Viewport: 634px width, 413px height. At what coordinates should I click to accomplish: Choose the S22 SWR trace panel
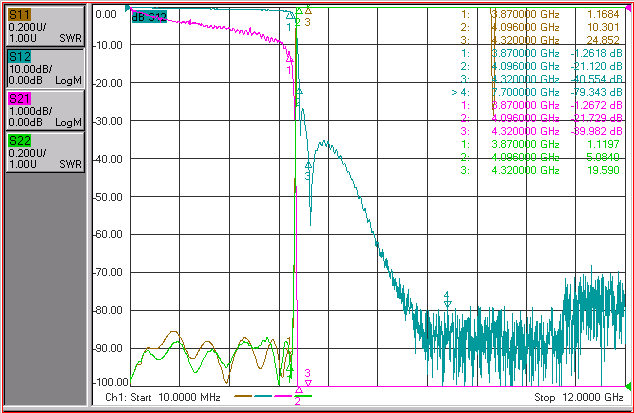45,152
